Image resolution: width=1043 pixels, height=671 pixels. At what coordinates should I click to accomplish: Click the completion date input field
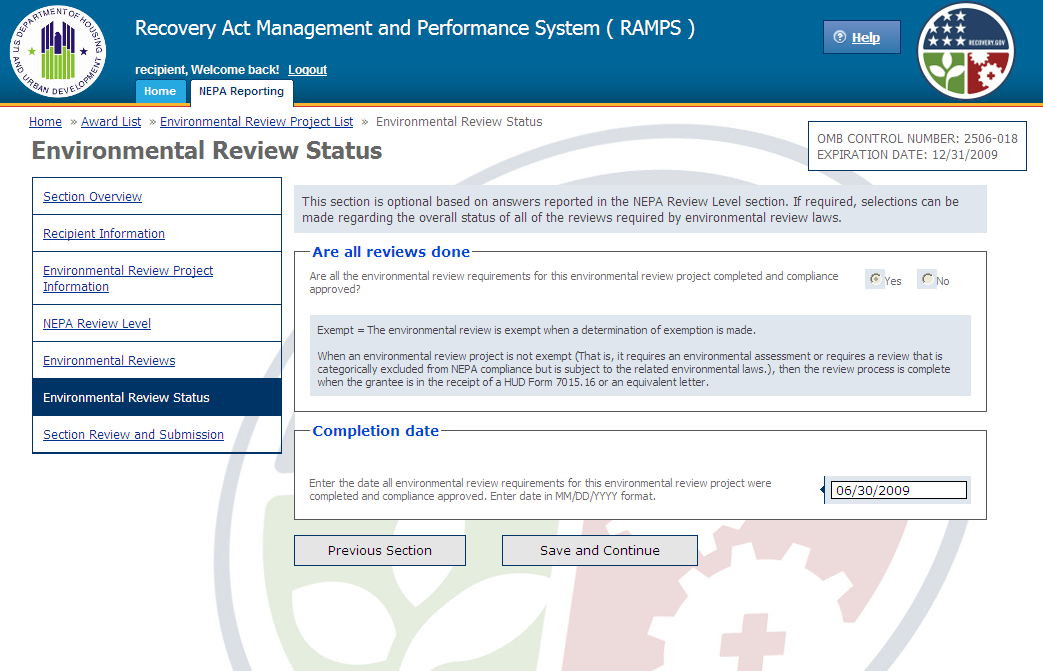[x=898, y=490]
